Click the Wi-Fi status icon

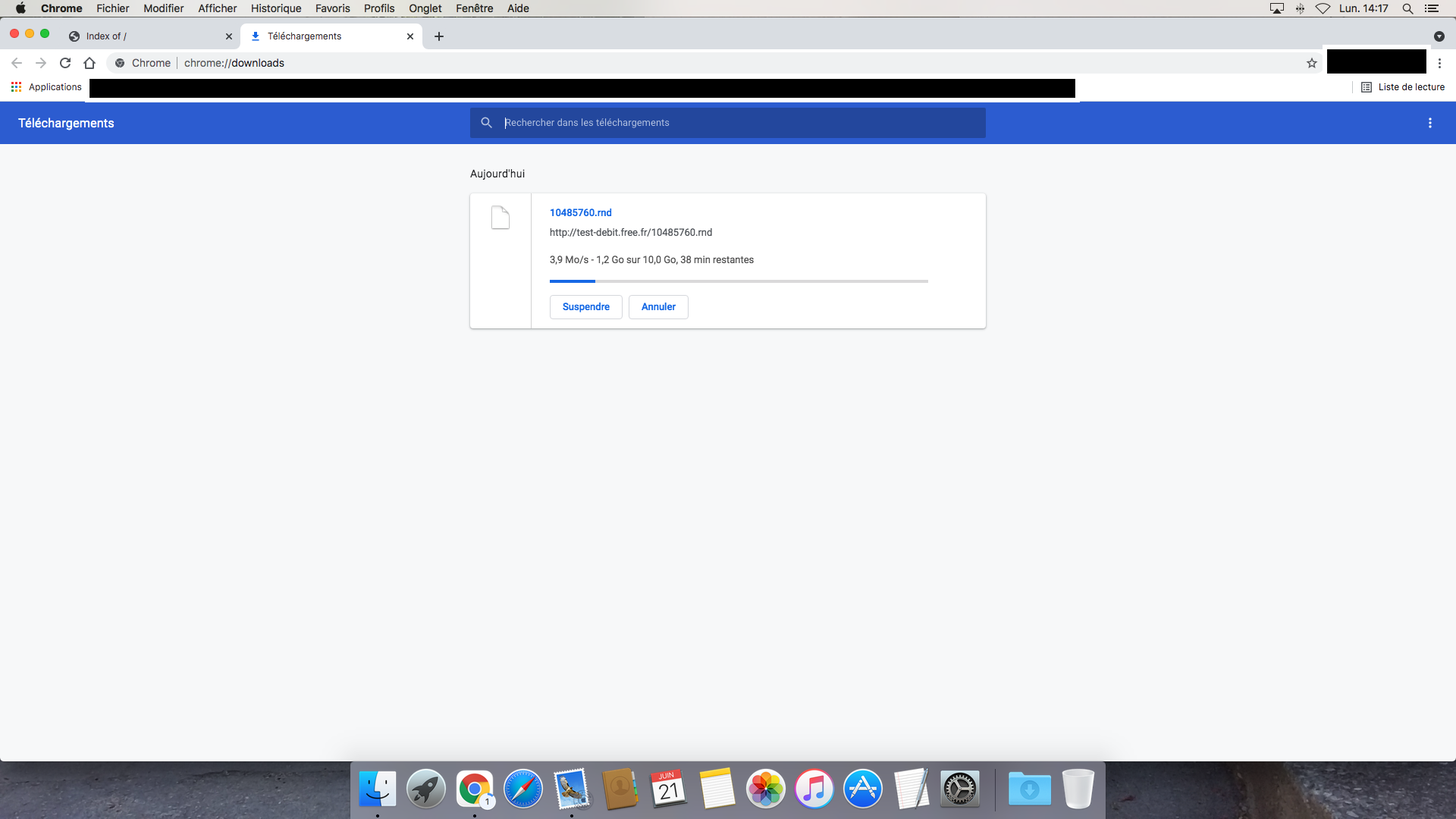coord(1323,8)
